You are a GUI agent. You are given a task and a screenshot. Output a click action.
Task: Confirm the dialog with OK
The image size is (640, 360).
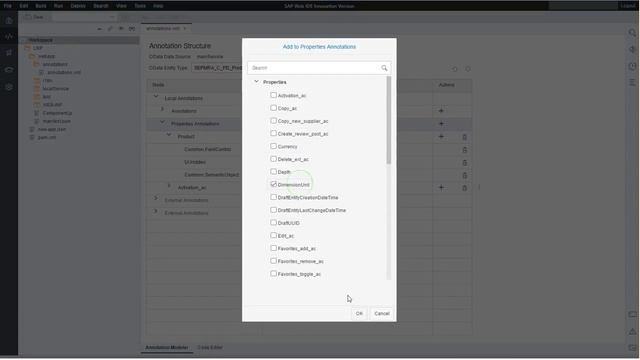(359, 313)
